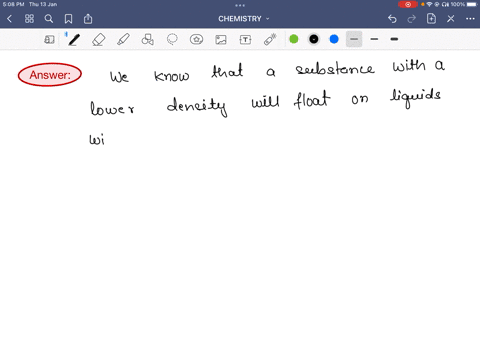Redo the last undone stroke
The height and width of the screenshot is (360, 480).
tap(412, 19)
